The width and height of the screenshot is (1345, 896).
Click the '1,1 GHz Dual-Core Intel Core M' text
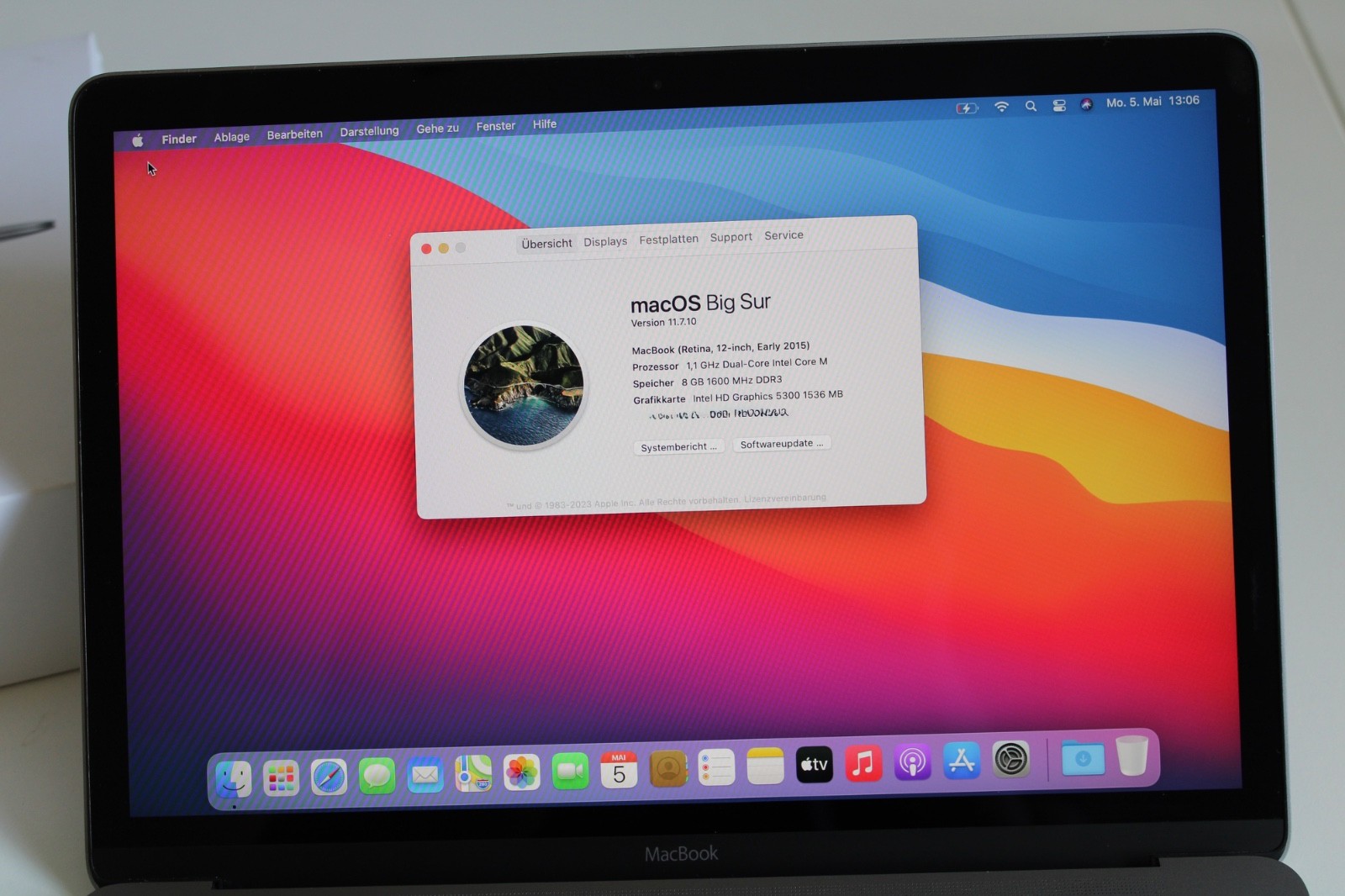(757, 363)
